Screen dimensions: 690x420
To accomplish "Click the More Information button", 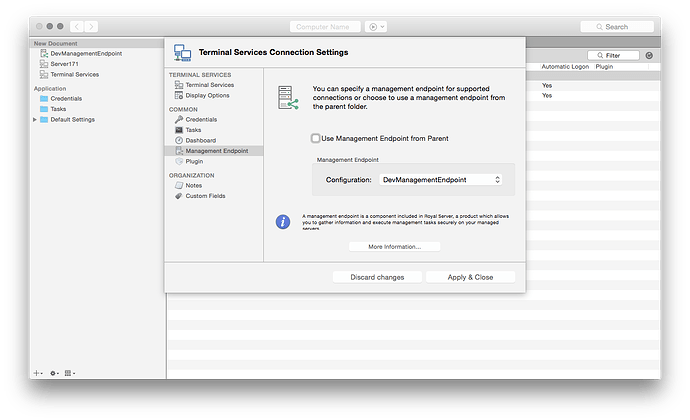I will (394, 246).
